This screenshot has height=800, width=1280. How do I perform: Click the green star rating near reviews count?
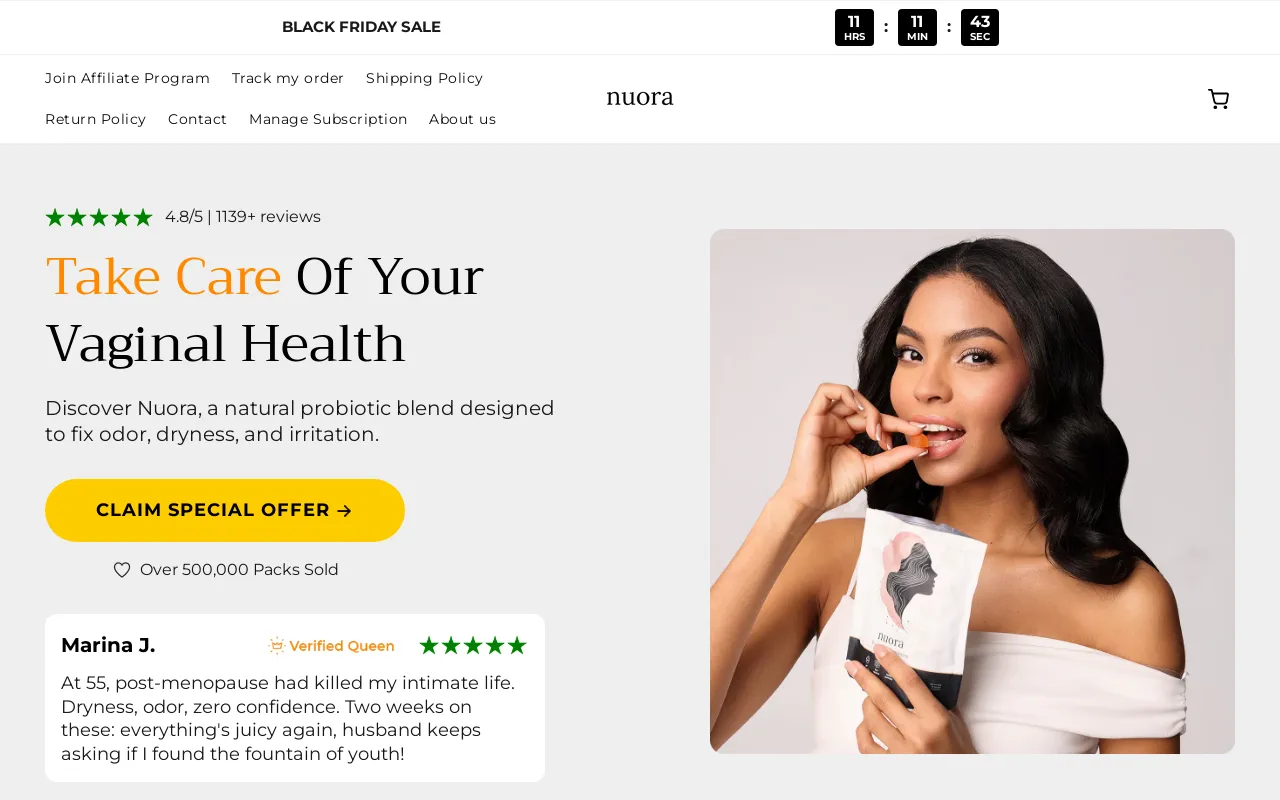99,217
